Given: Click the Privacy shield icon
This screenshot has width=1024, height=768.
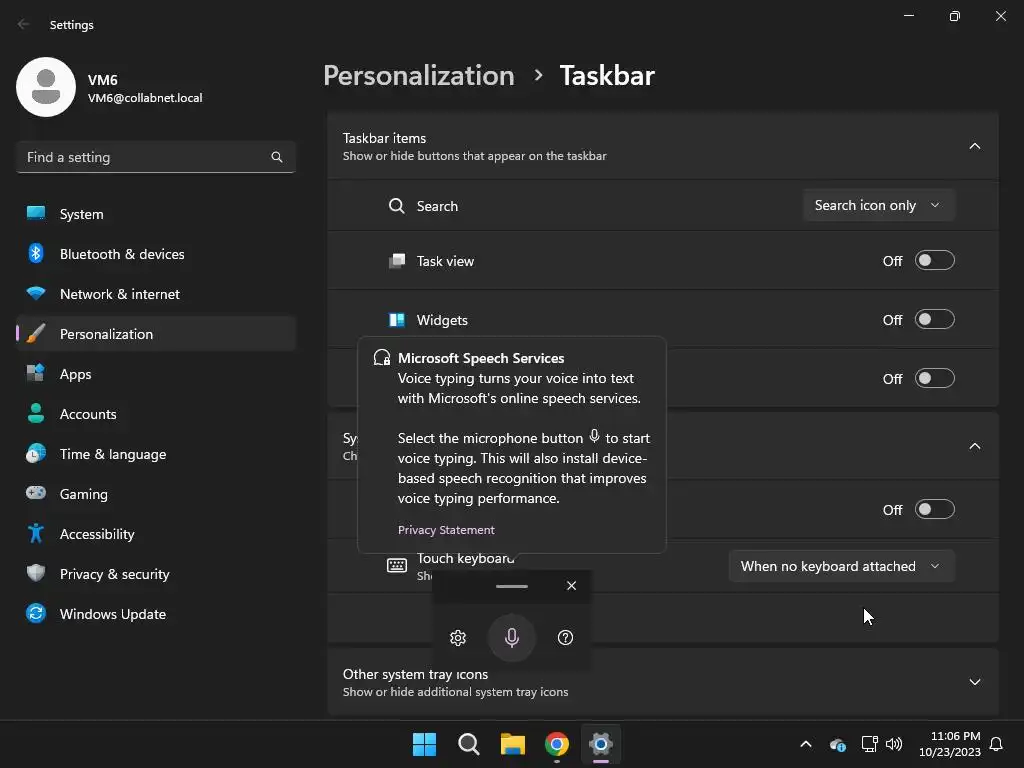Looking at the screenshot, I should (x=36, y=573).
